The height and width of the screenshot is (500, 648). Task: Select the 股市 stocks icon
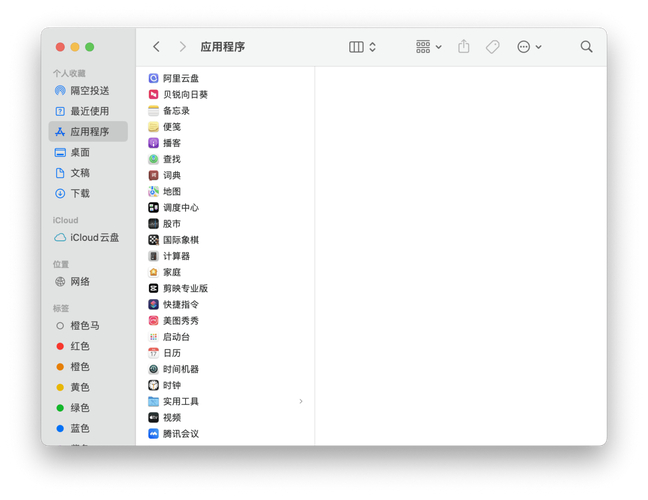153,224
